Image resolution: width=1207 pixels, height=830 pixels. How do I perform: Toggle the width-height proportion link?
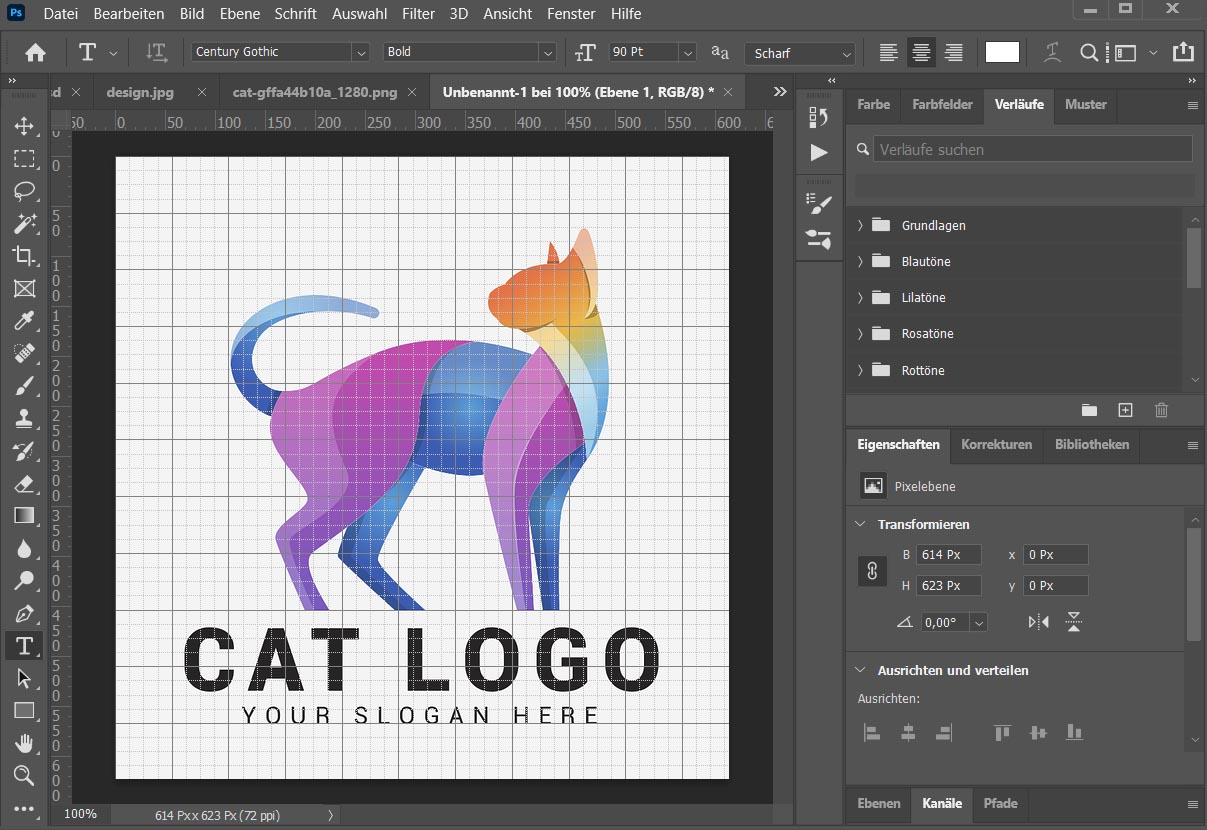click(872, 570)
